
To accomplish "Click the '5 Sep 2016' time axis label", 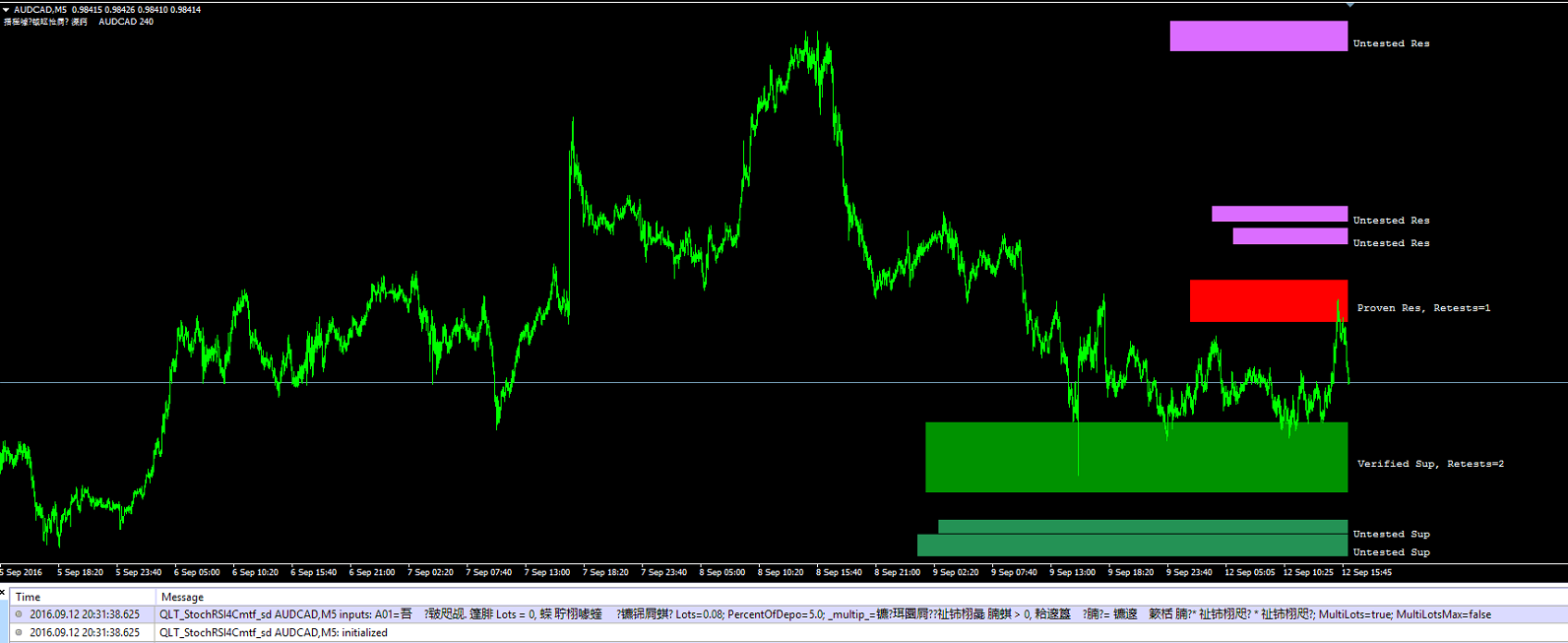I will click(x=22, y=572).
